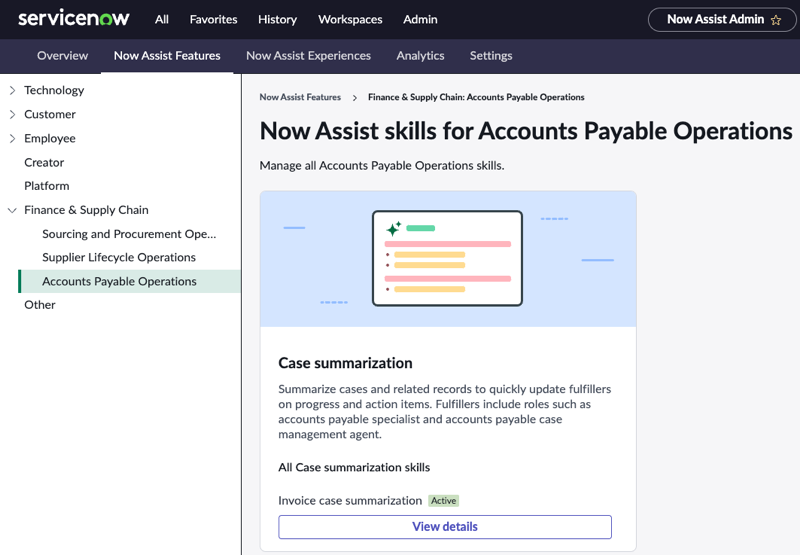Viewport: 800px width, 555px height.
Task: Click the Case summarization illustration thumbnail
Action: [x=448, y=259]
